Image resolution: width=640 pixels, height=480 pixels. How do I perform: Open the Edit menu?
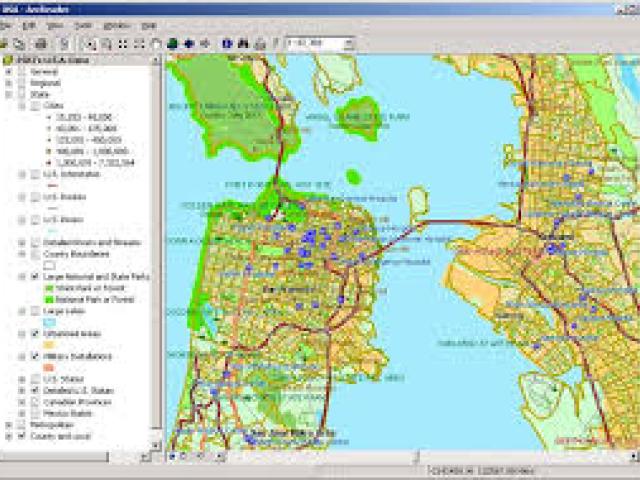tap(29, 26)
